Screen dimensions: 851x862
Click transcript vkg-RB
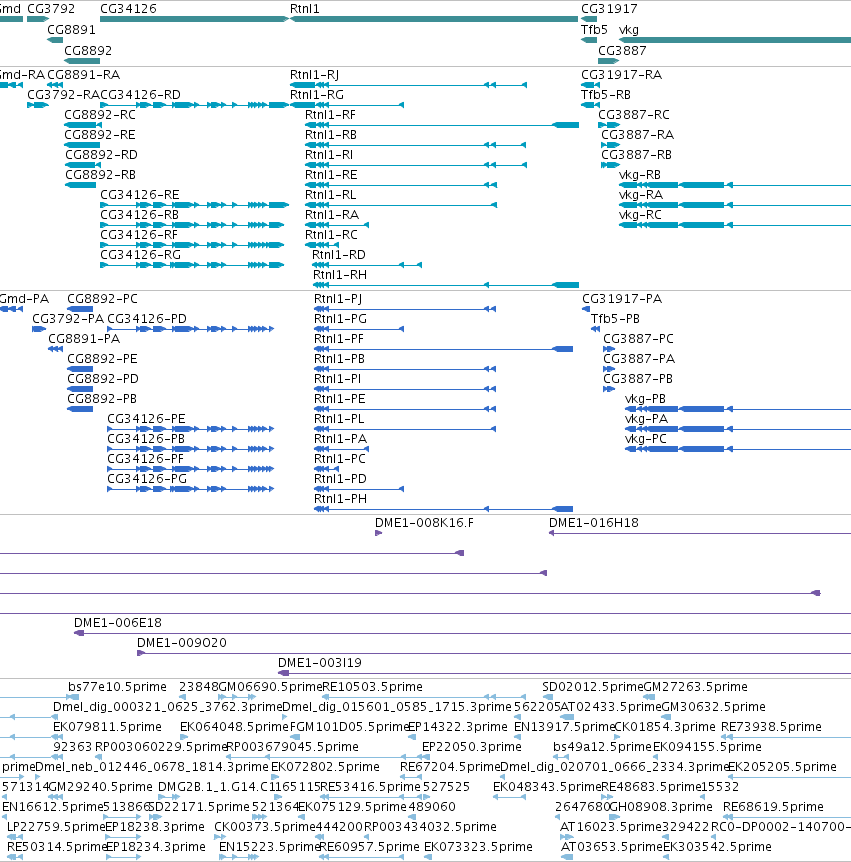coord(640,175)
